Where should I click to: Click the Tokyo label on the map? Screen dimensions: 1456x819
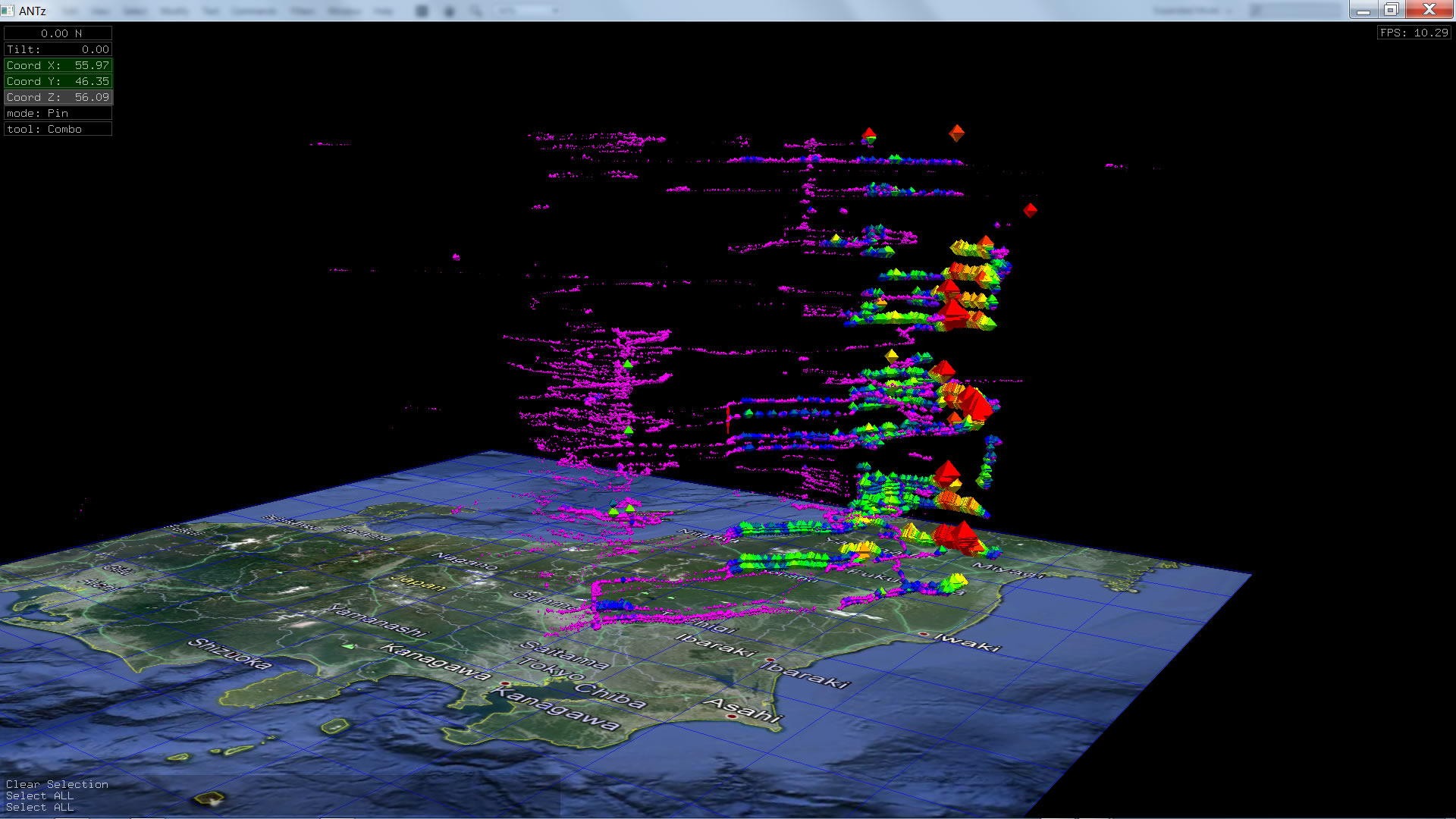coord(552,669)
